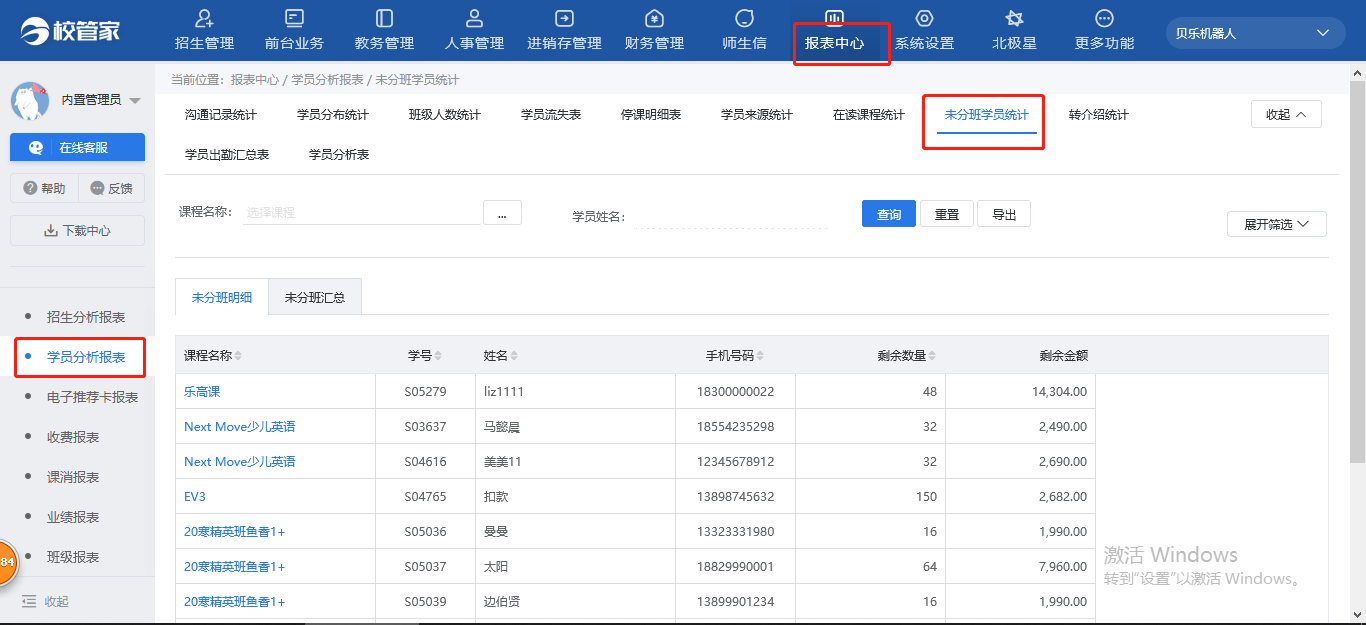
Task: Click the 重置 reset button
Action: 947,214
